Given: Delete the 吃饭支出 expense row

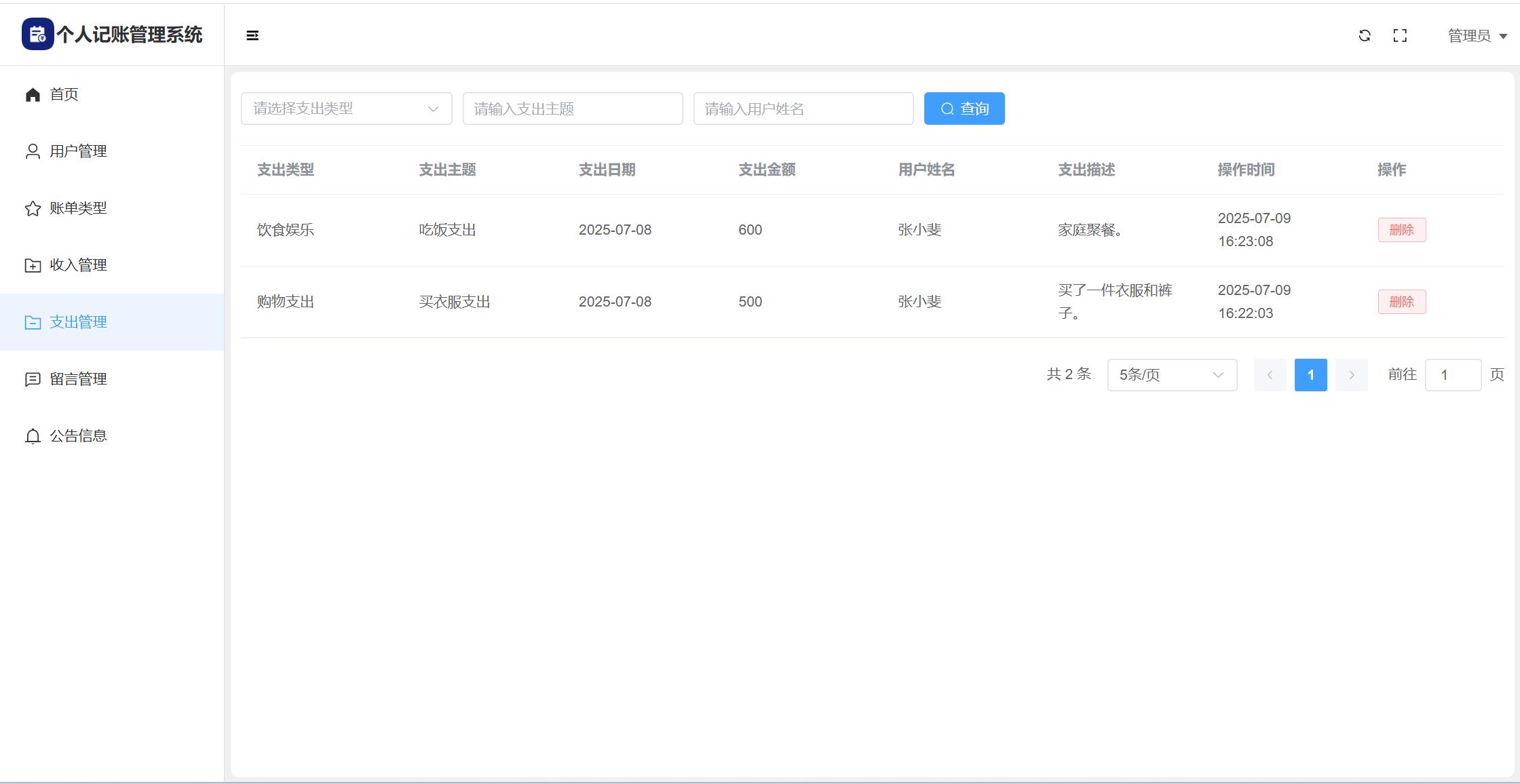Looking at the screenshot, I should (1401, 230).
